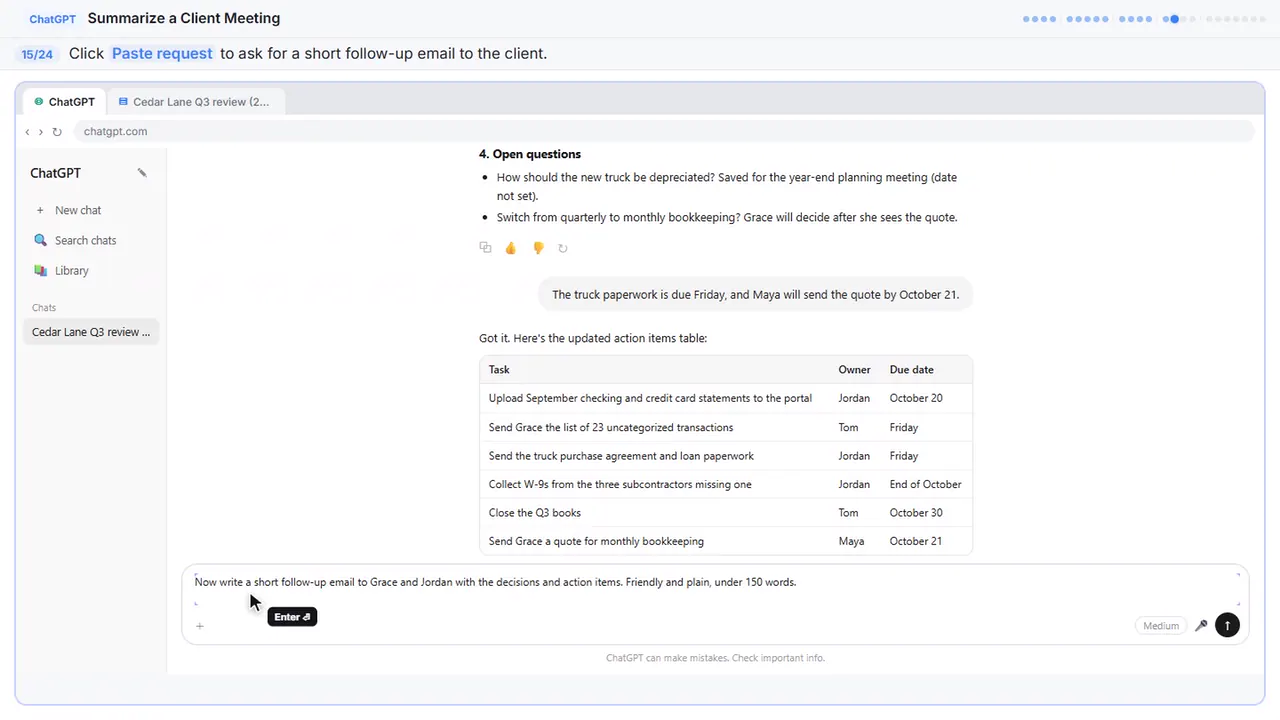Switch to the Cedar Lane Q3 review tab
This screenshot has height=720, width=1280.
click(x=194, y=102)
